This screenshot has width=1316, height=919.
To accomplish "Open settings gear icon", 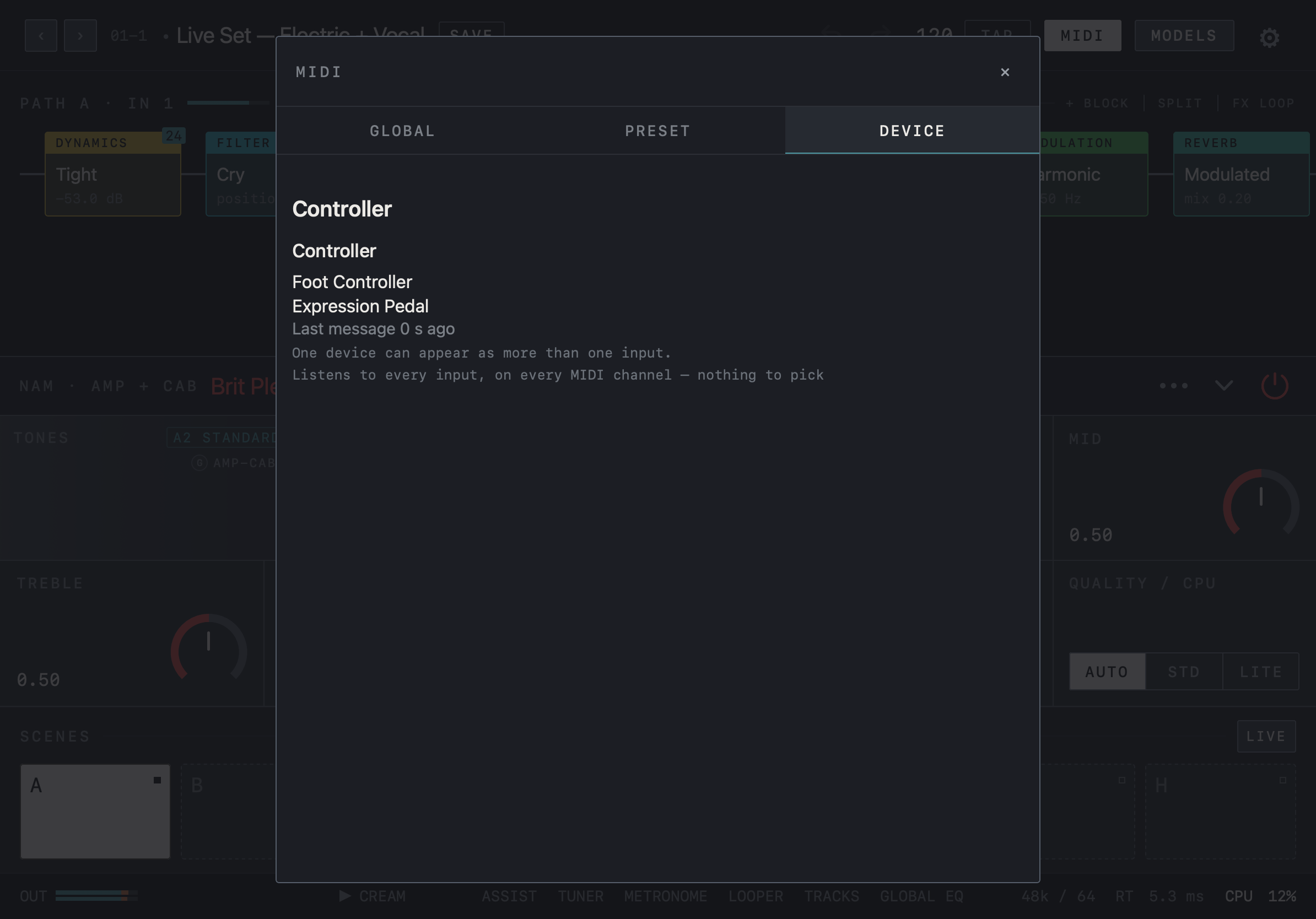I will (x=1269, y=37).
